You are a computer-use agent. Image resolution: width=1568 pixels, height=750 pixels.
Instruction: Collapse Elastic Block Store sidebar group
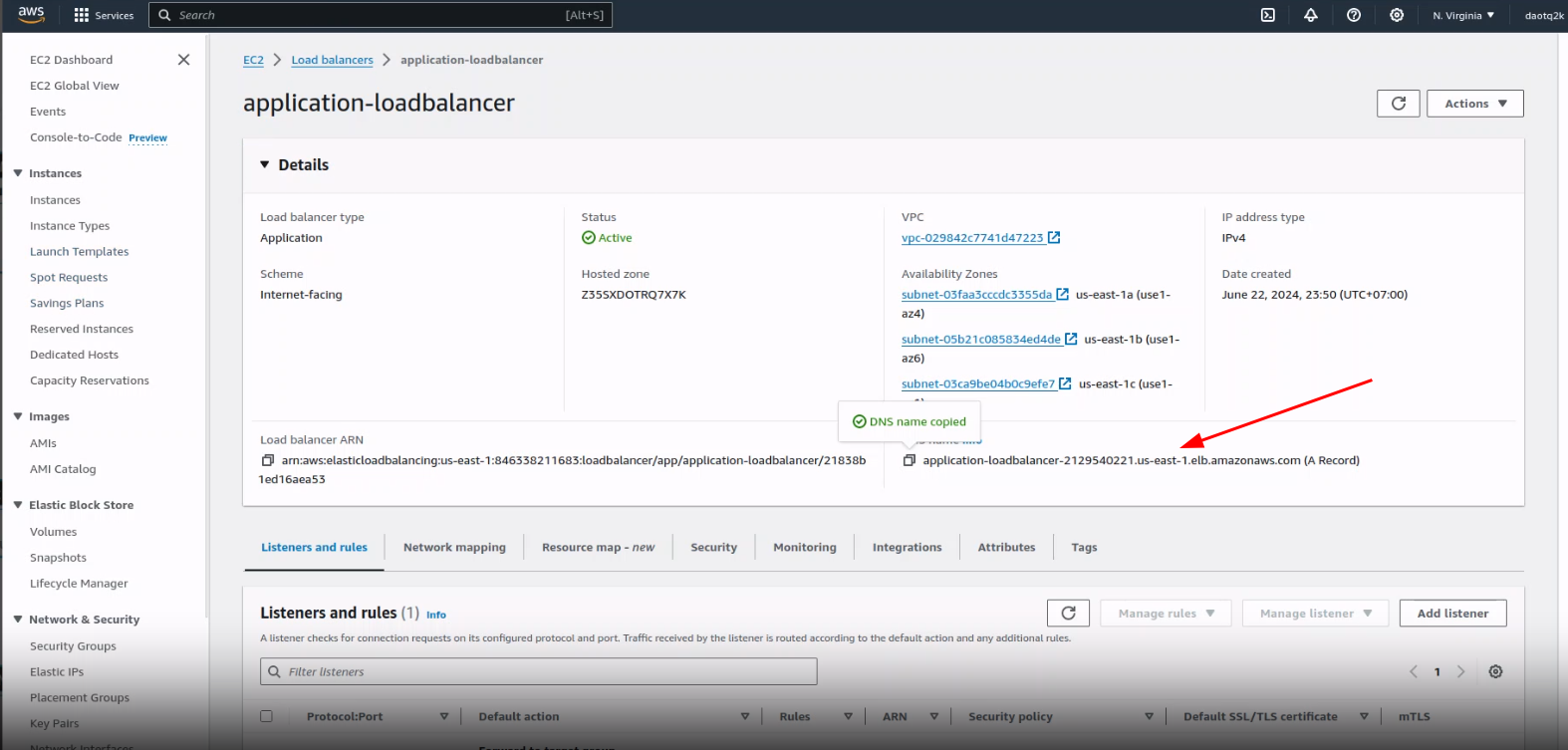tap(18, 505)
